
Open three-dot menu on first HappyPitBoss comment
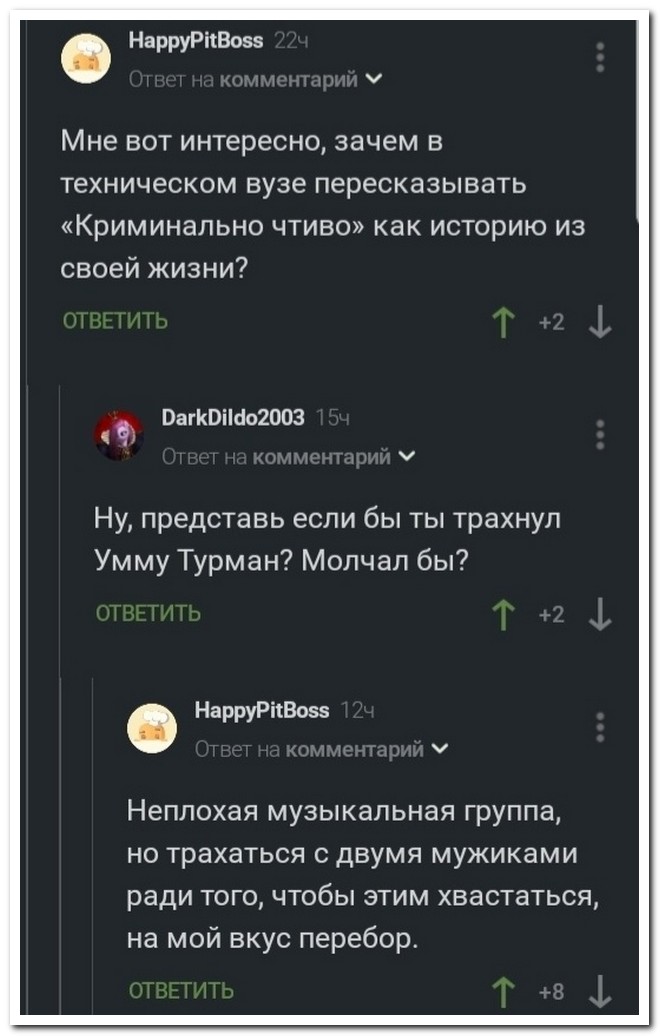pyautogui.click(x=600, y=58)
